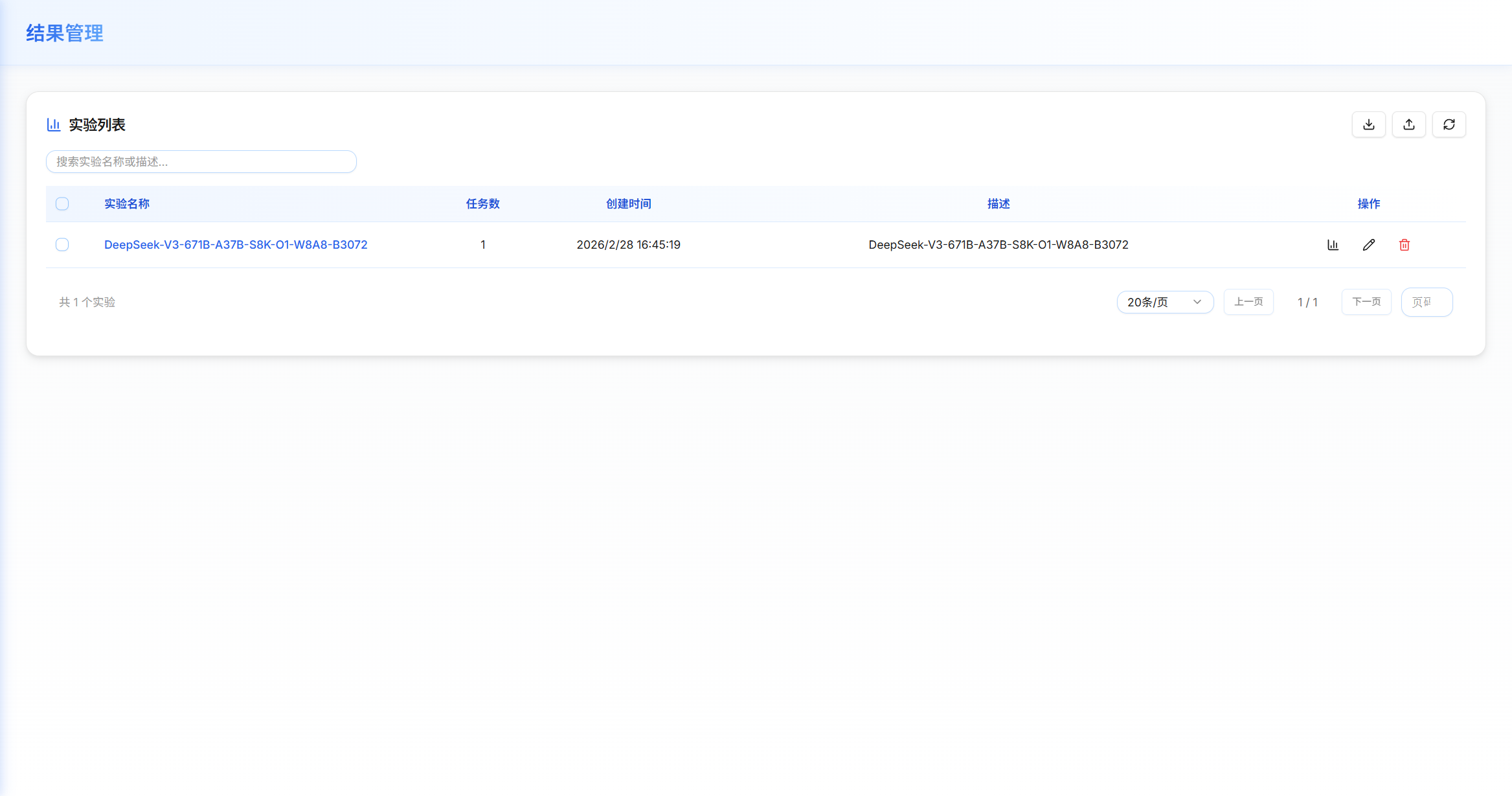
Task: Open the 20条/页 page size dropdown
Action: (x=1164, y=302)
